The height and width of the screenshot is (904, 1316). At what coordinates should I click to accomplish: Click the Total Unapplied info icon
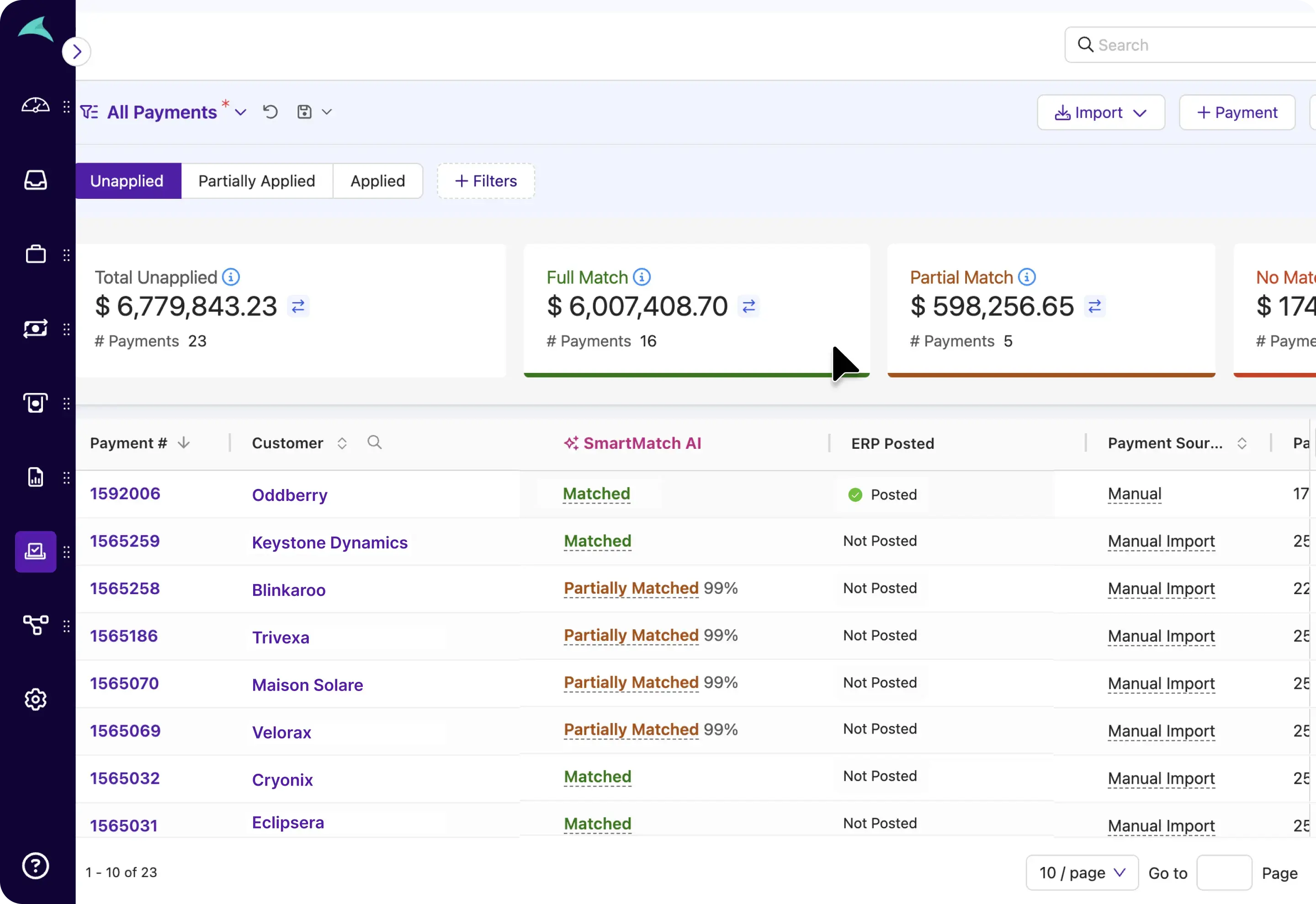coord(230,277)
